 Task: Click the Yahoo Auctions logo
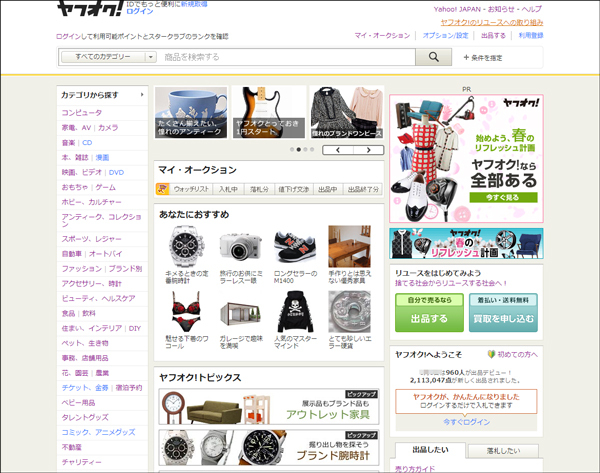pyautogui.click(x=90, y=8)
